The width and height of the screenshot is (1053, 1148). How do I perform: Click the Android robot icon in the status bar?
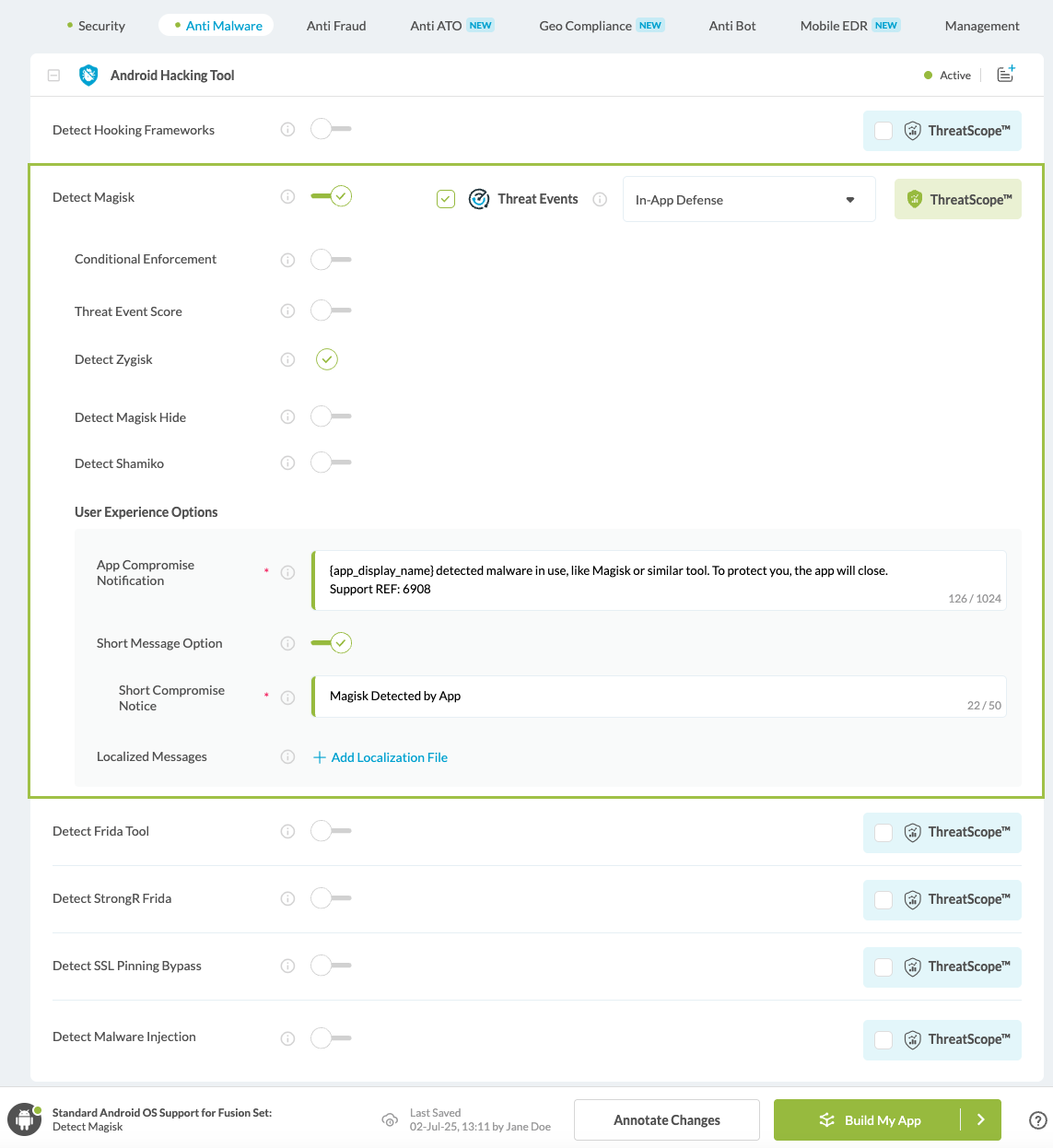click(23, 1119)
